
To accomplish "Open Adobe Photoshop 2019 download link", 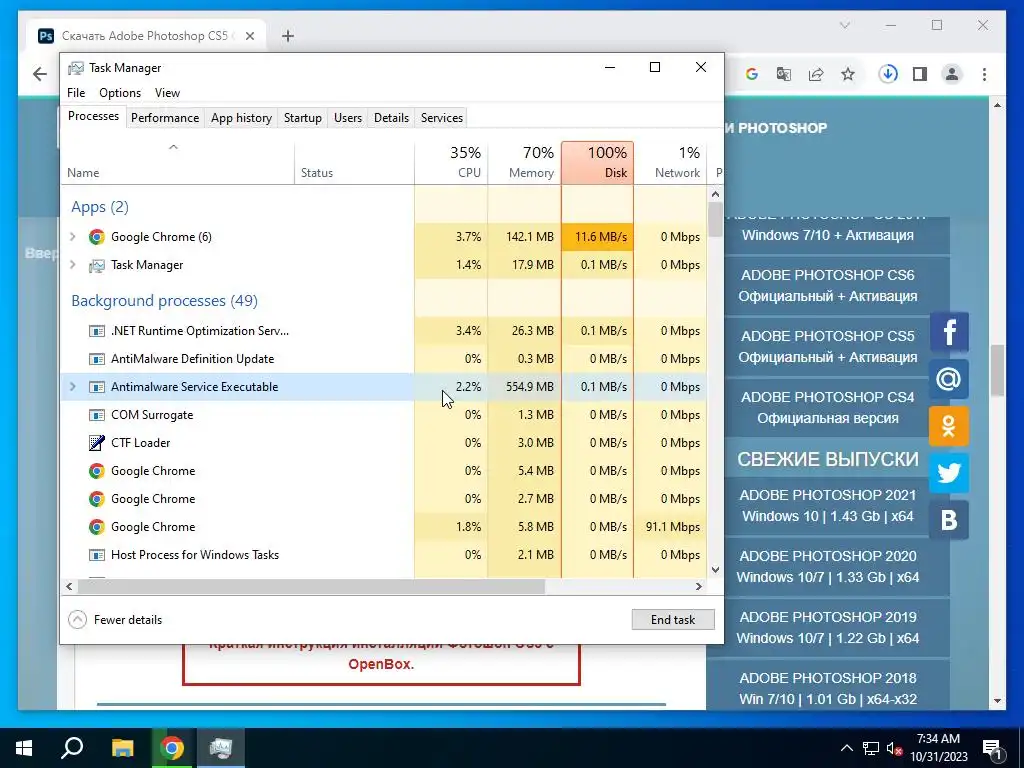I will [827, 628].
